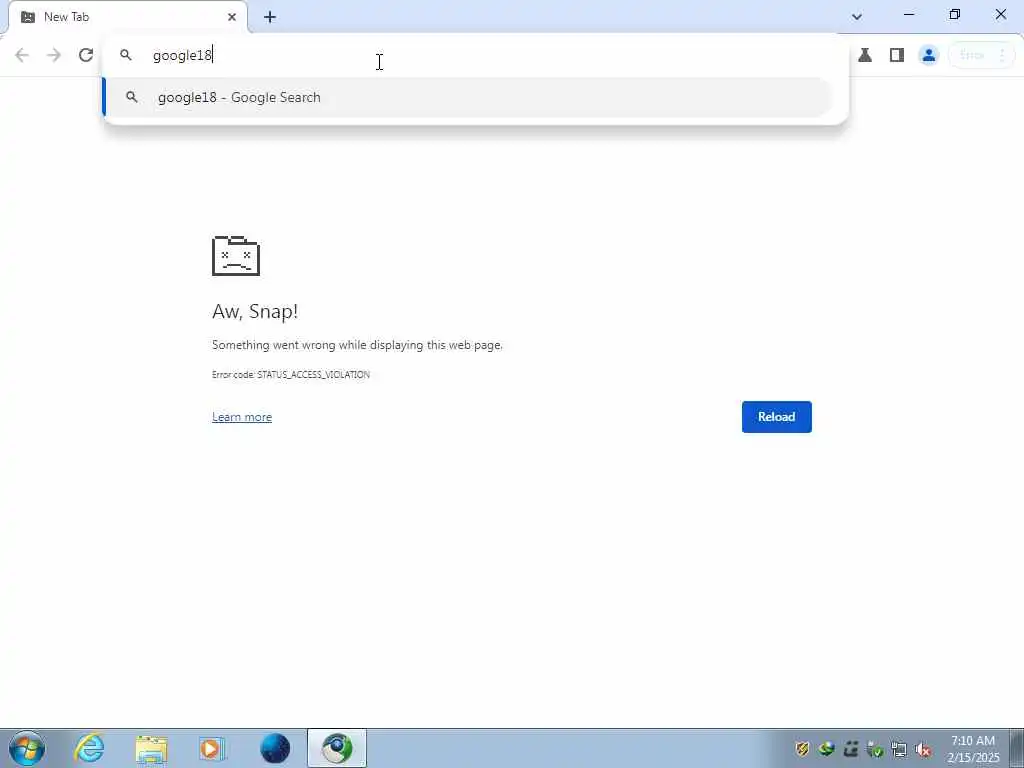Click the Show desktop strip

click(1017, 748)
